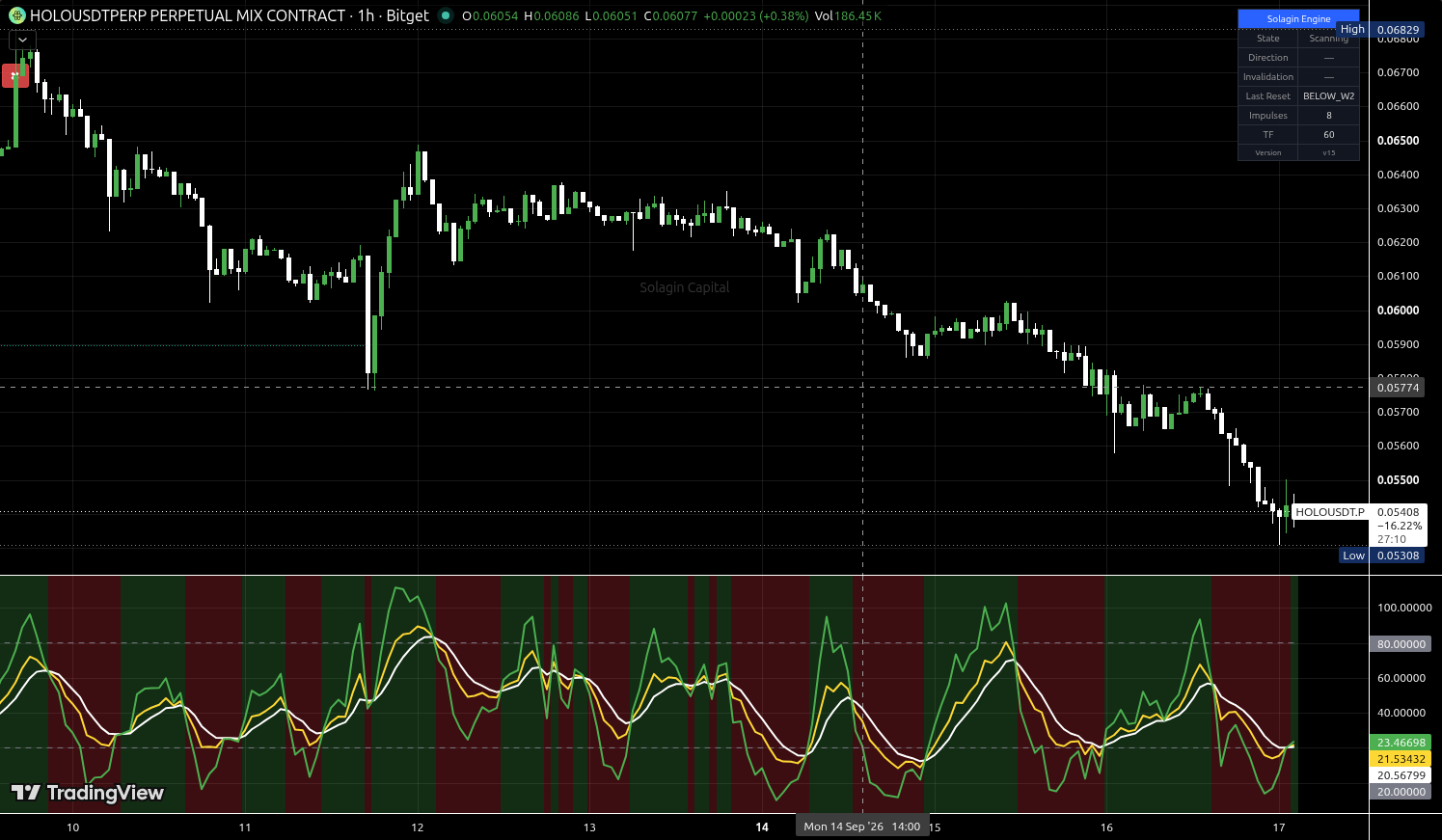1442x840 pixels.
Task: Click the Solagin Engine table header
Action: click(1298, 18)
